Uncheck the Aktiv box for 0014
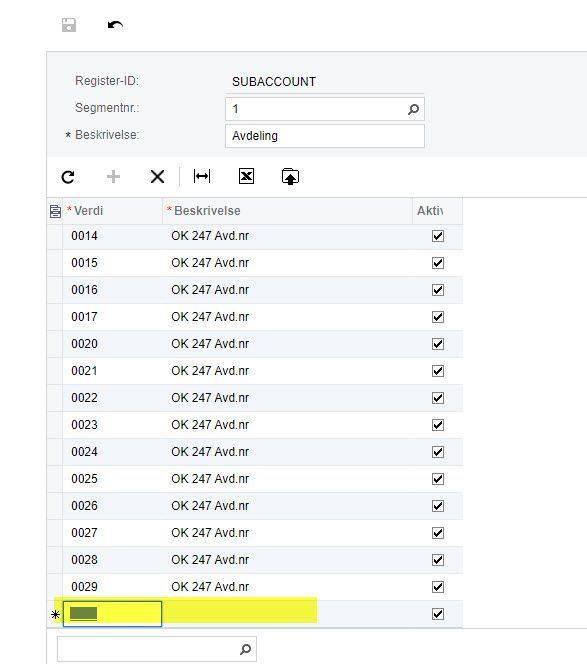 438,236
